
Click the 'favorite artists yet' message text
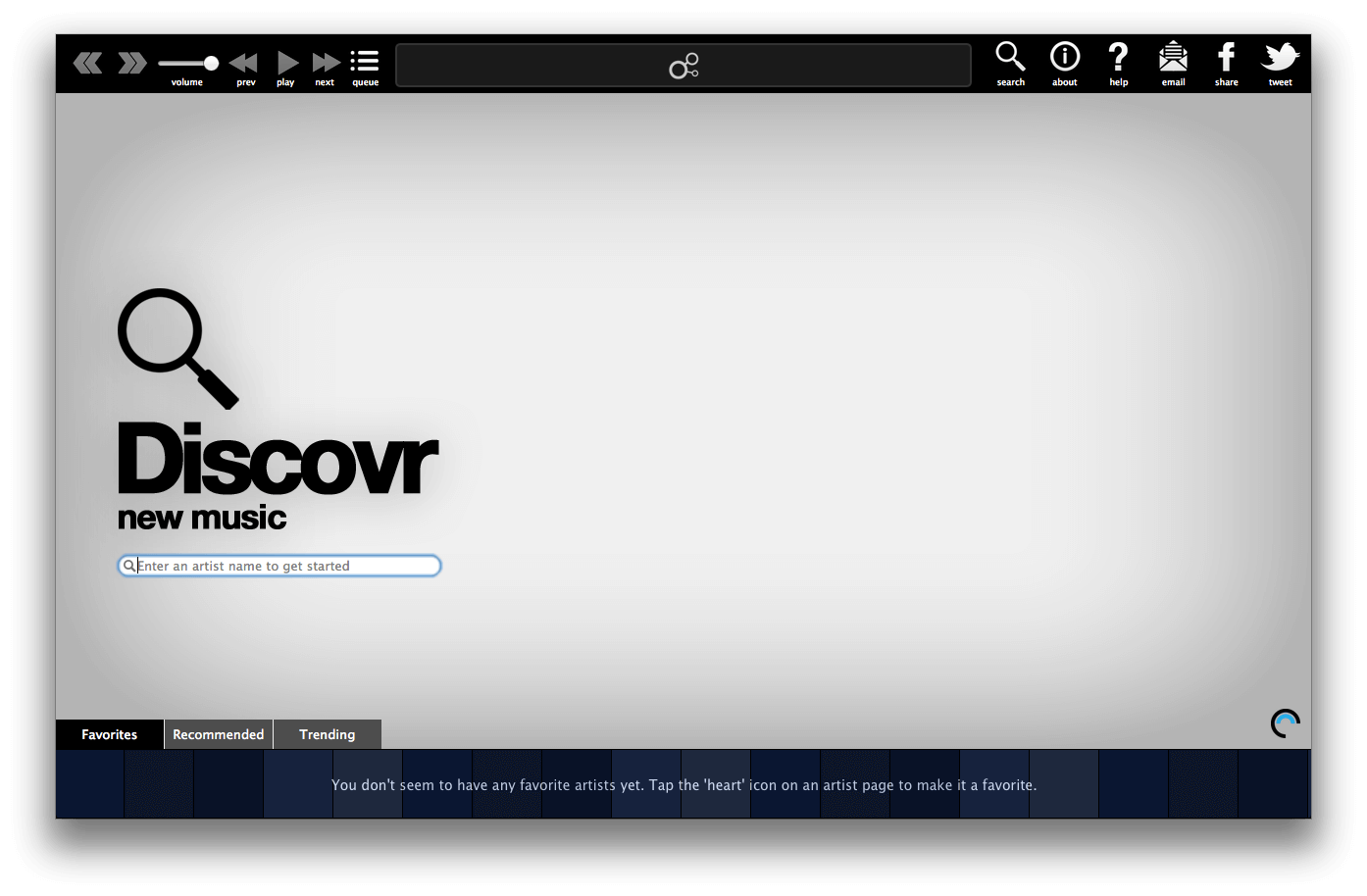tap(683, 785)
